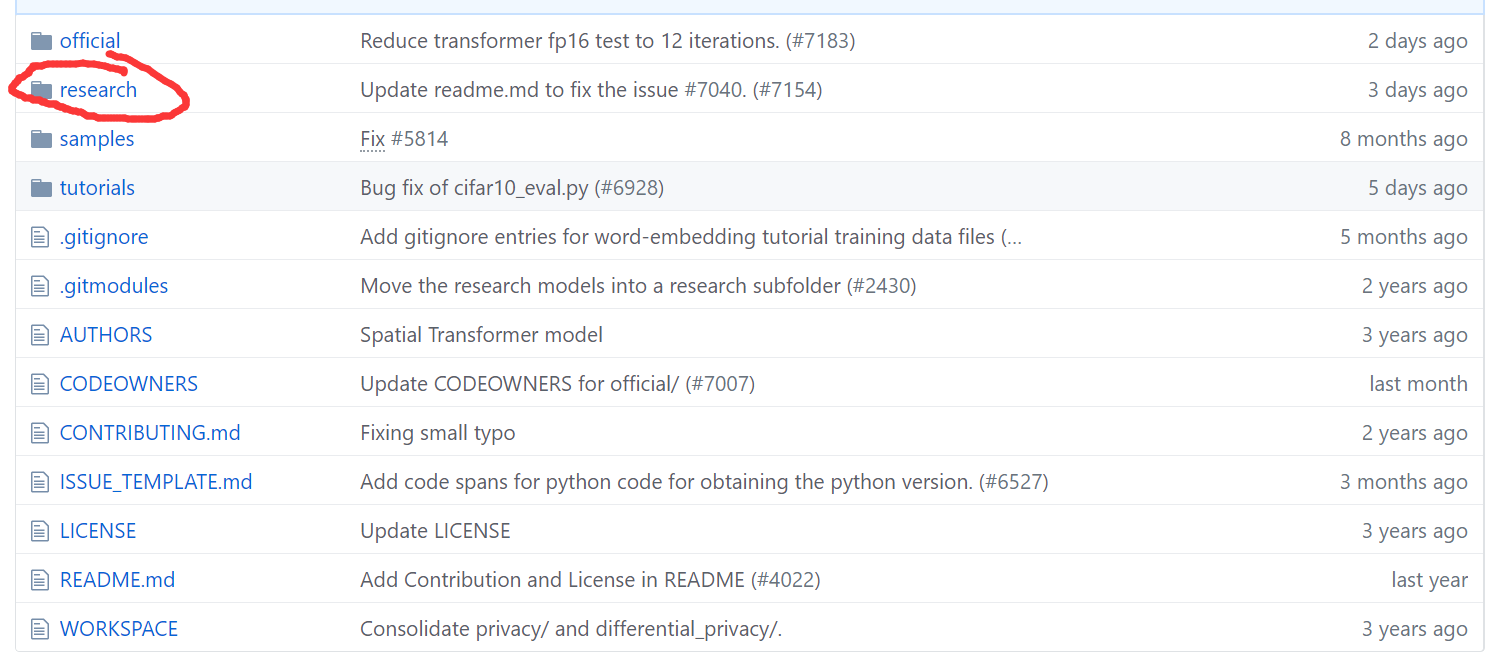1507x666 pixels.
Task: Open the research folder link
Action: pos(98,89)
